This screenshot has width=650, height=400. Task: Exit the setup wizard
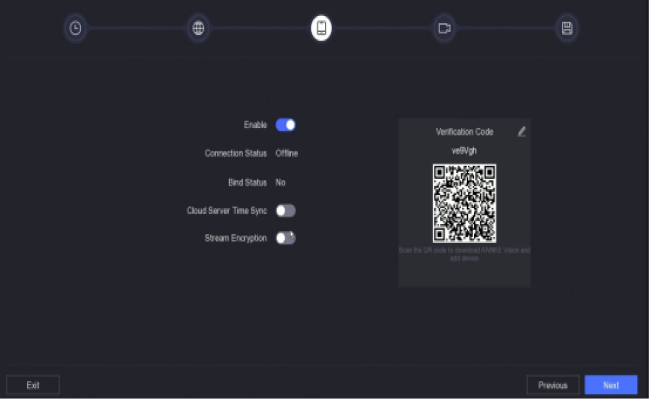pos(33,385)
